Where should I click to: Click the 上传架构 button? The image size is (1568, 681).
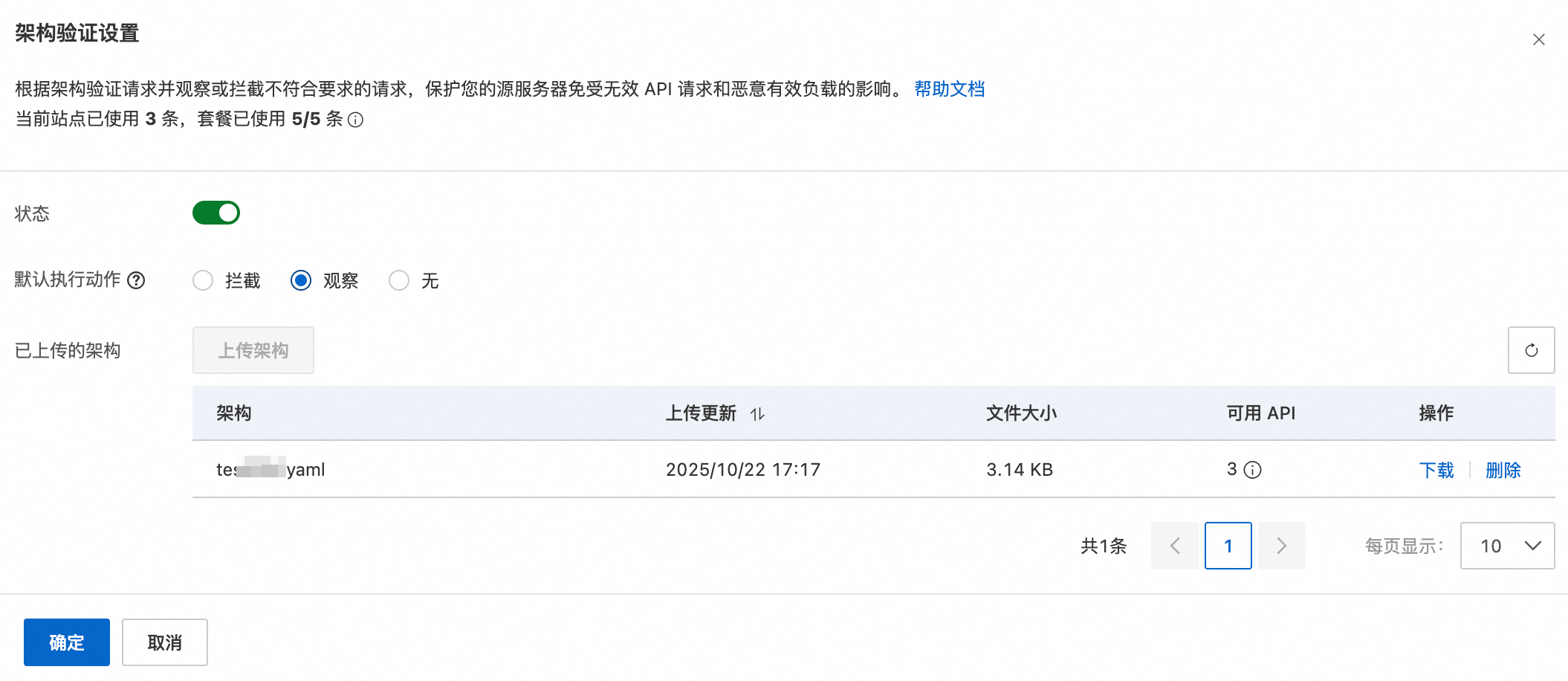(253, 350)
